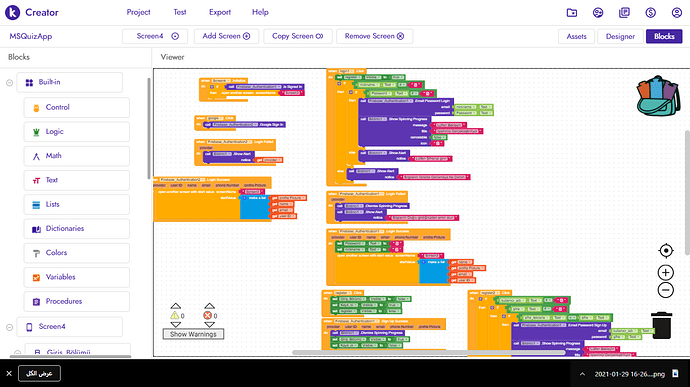Collapse the Screen4 component tree

click(x=9, y=327)
